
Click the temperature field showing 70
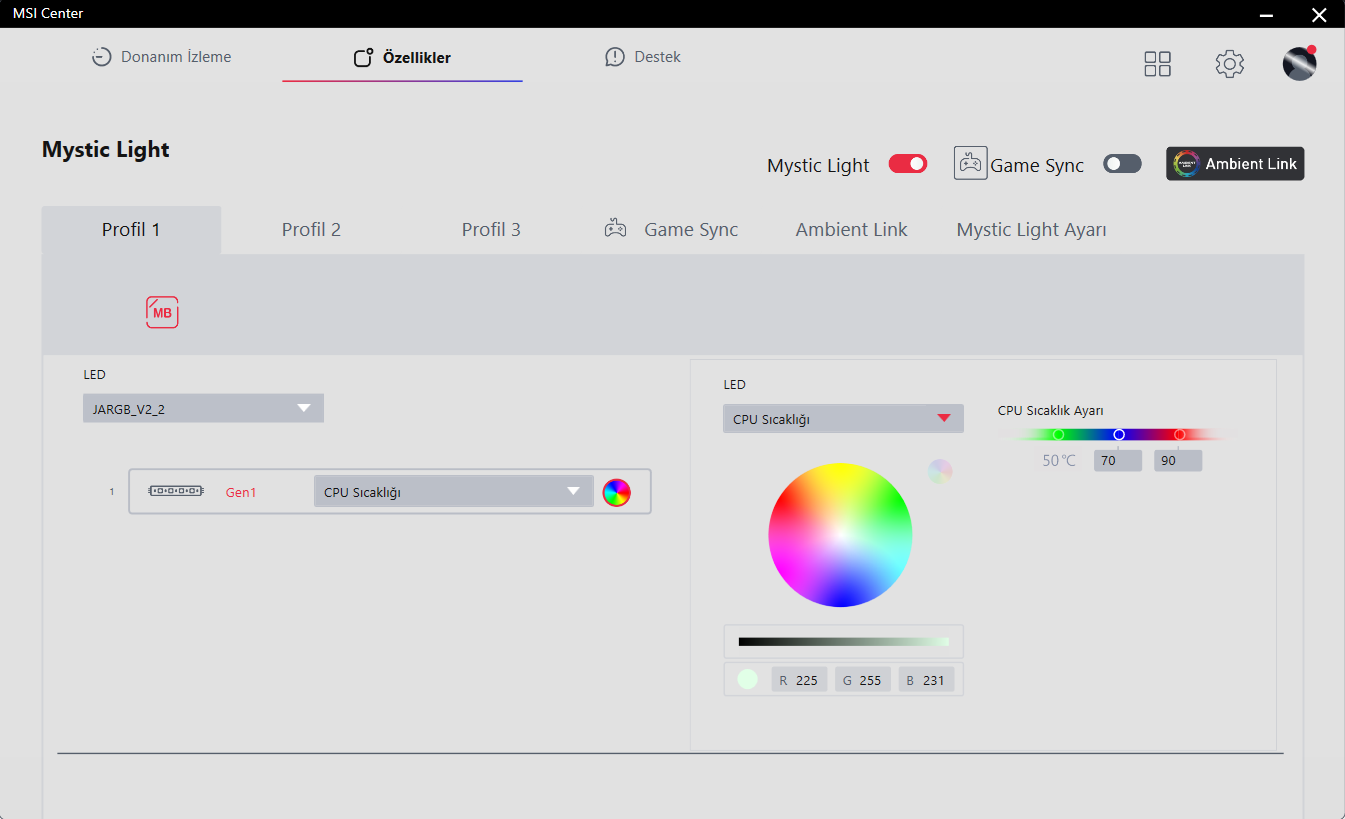(1118, 461)
